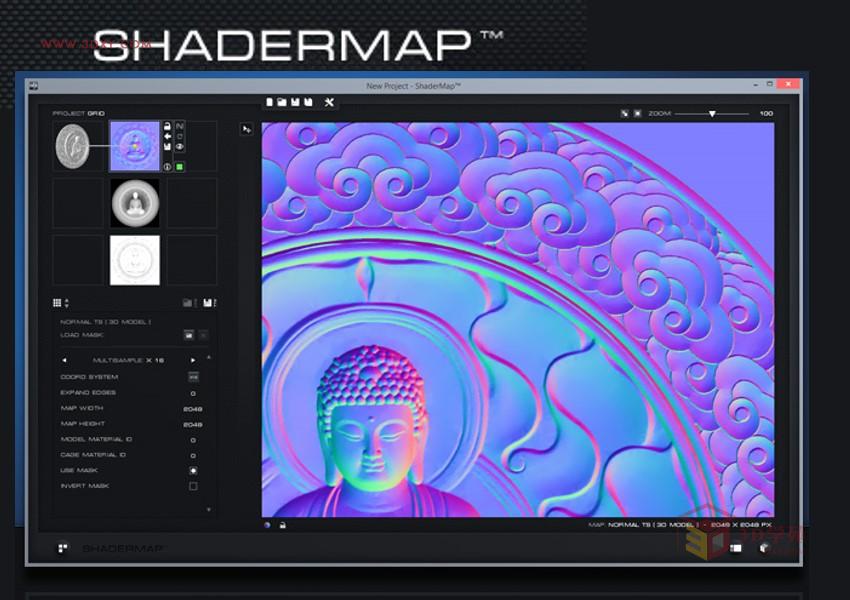Image resolution: width=850 pixels, height=600 pixels.
Task: Create a new project with the blank page icon
Action: pyautogui.click(x=269, y=102)
